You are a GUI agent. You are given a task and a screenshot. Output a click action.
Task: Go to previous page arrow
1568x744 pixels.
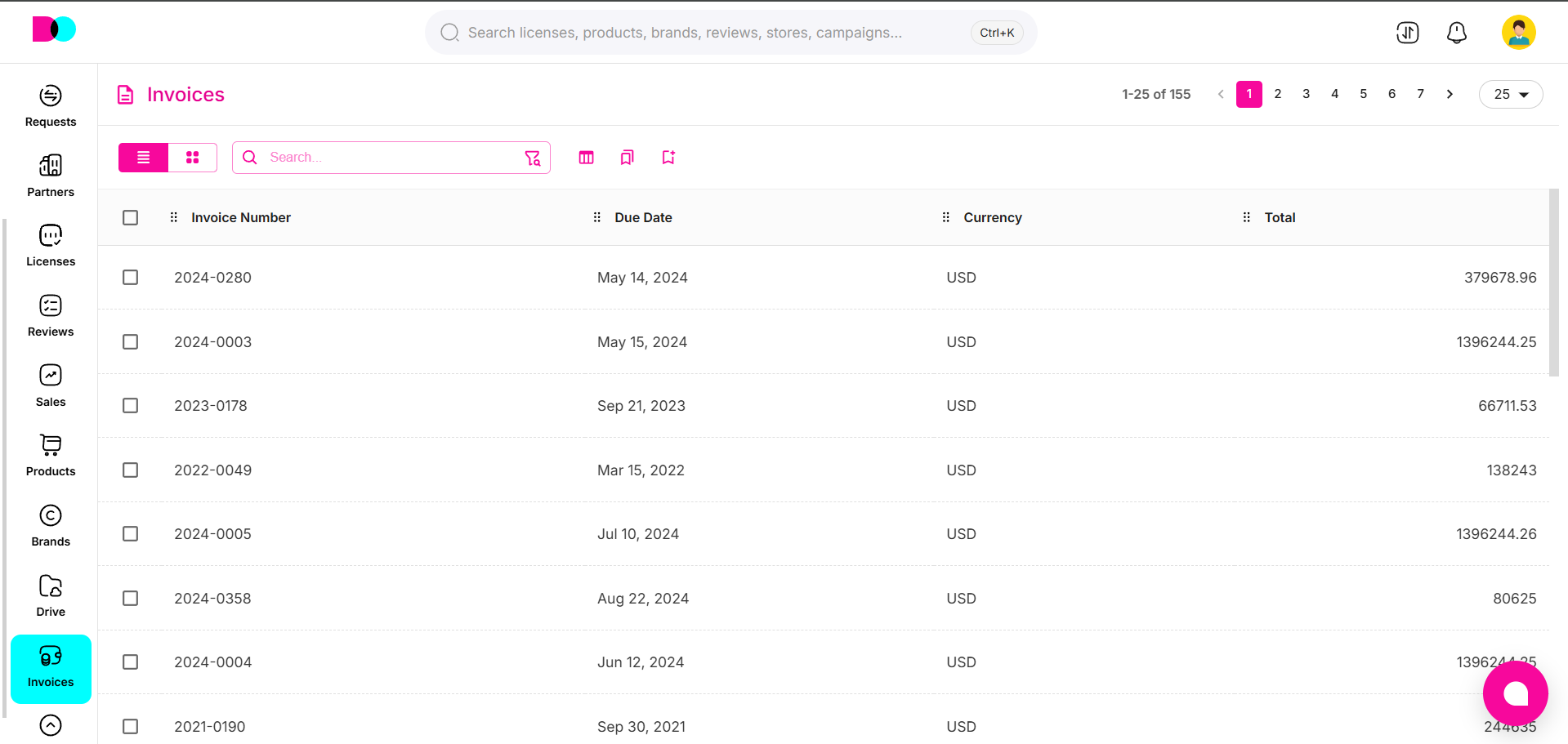[1221, 94]
